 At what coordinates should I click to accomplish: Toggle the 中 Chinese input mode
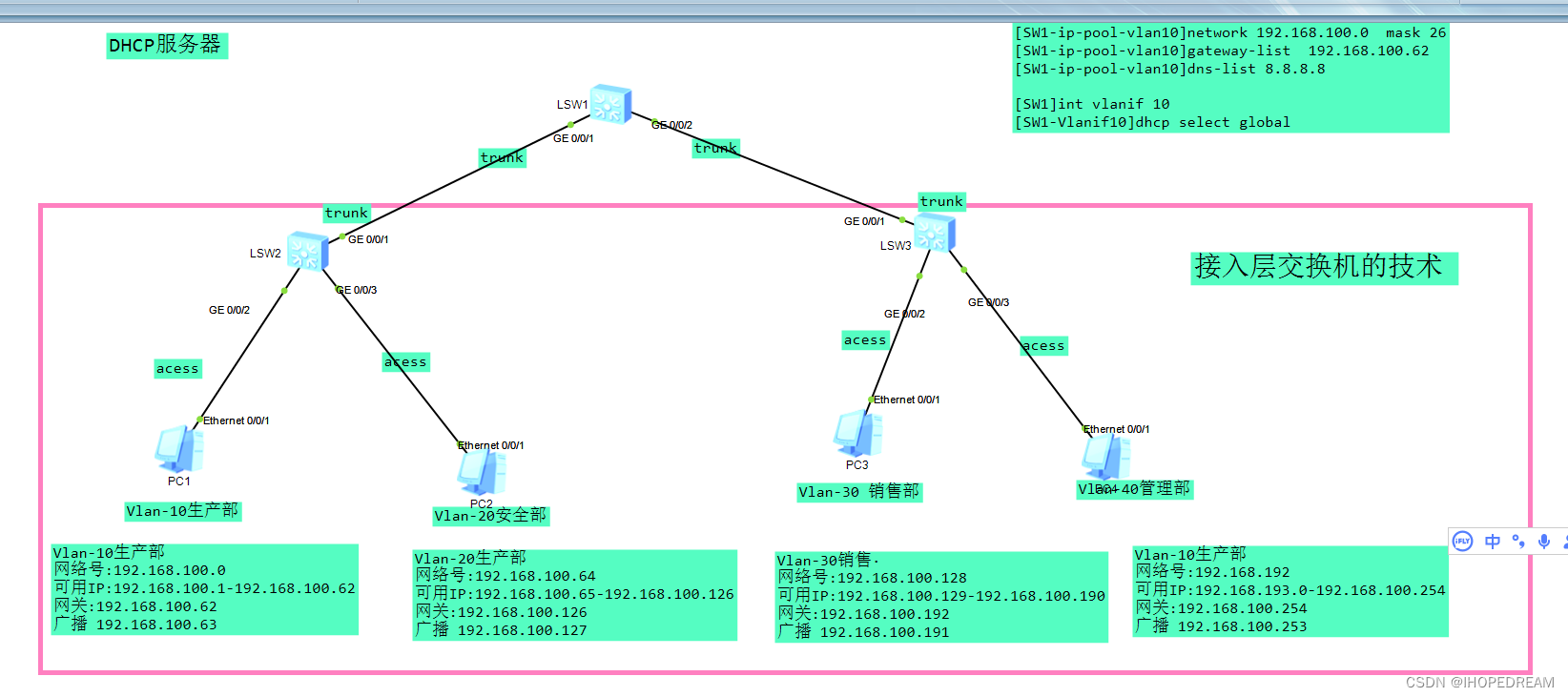click(x=1493, y=542)
